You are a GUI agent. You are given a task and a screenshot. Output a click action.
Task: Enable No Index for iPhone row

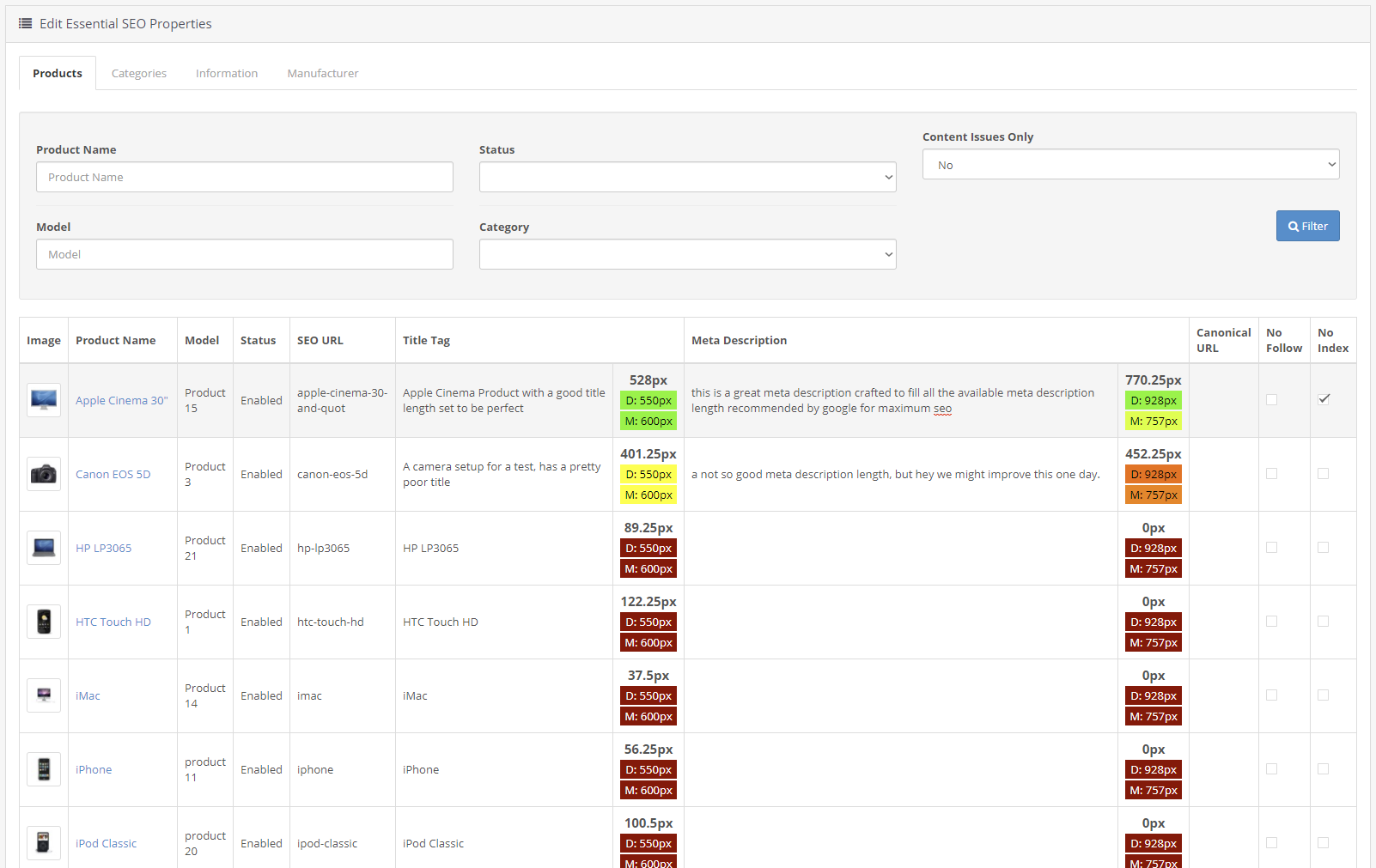(1323, 768)
